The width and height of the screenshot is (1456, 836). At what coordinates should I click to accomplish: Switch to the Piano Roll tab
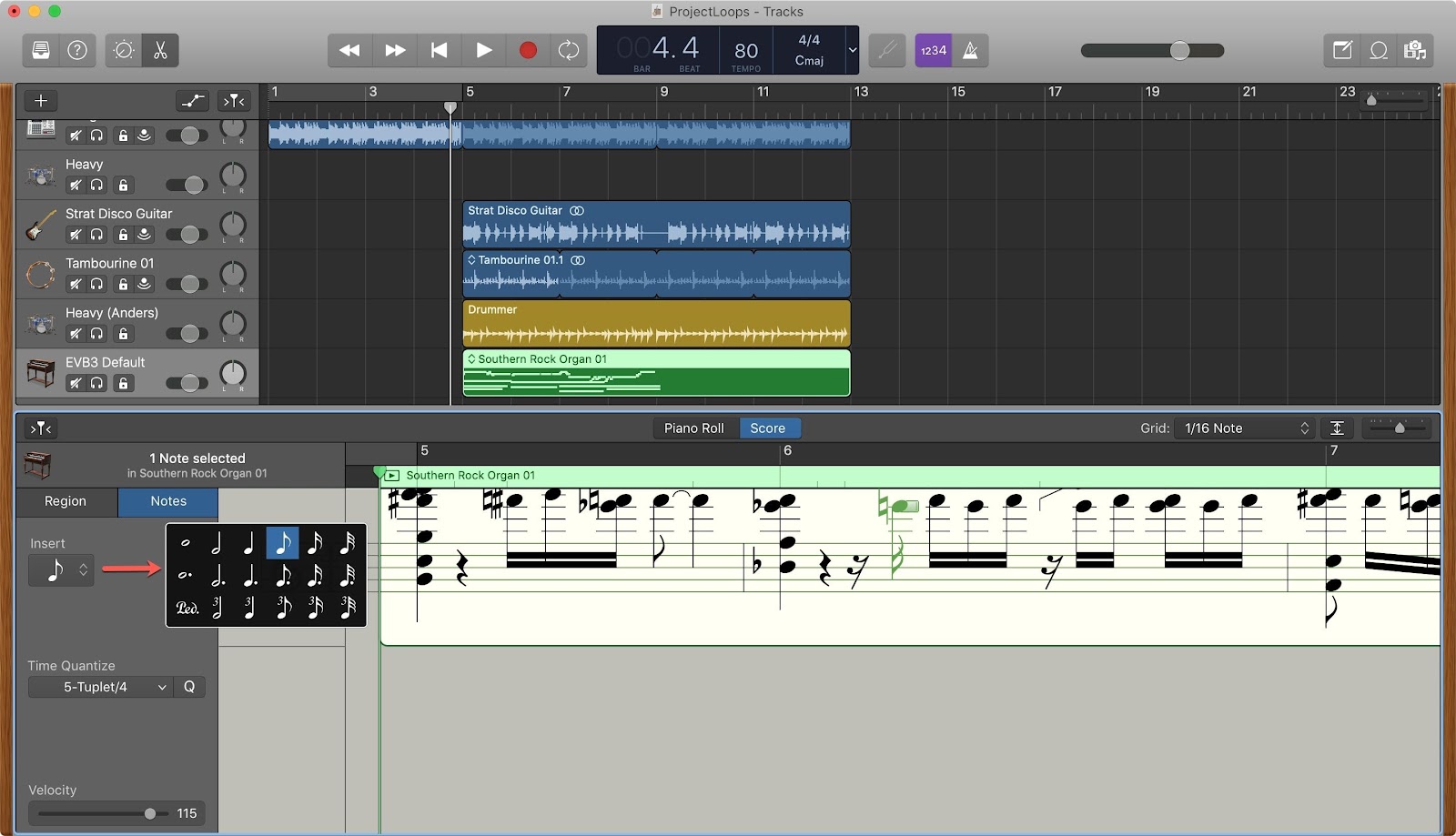694,428
